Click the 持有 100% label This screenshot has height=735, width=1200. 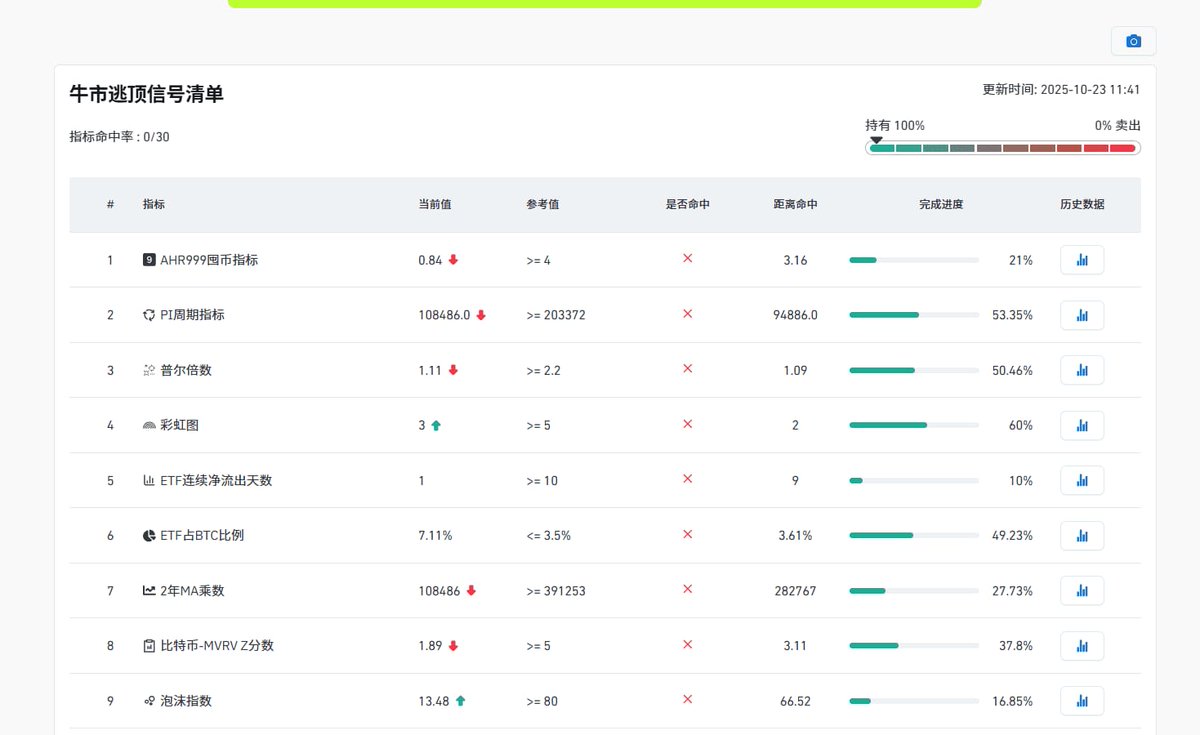tap(895, 126)
